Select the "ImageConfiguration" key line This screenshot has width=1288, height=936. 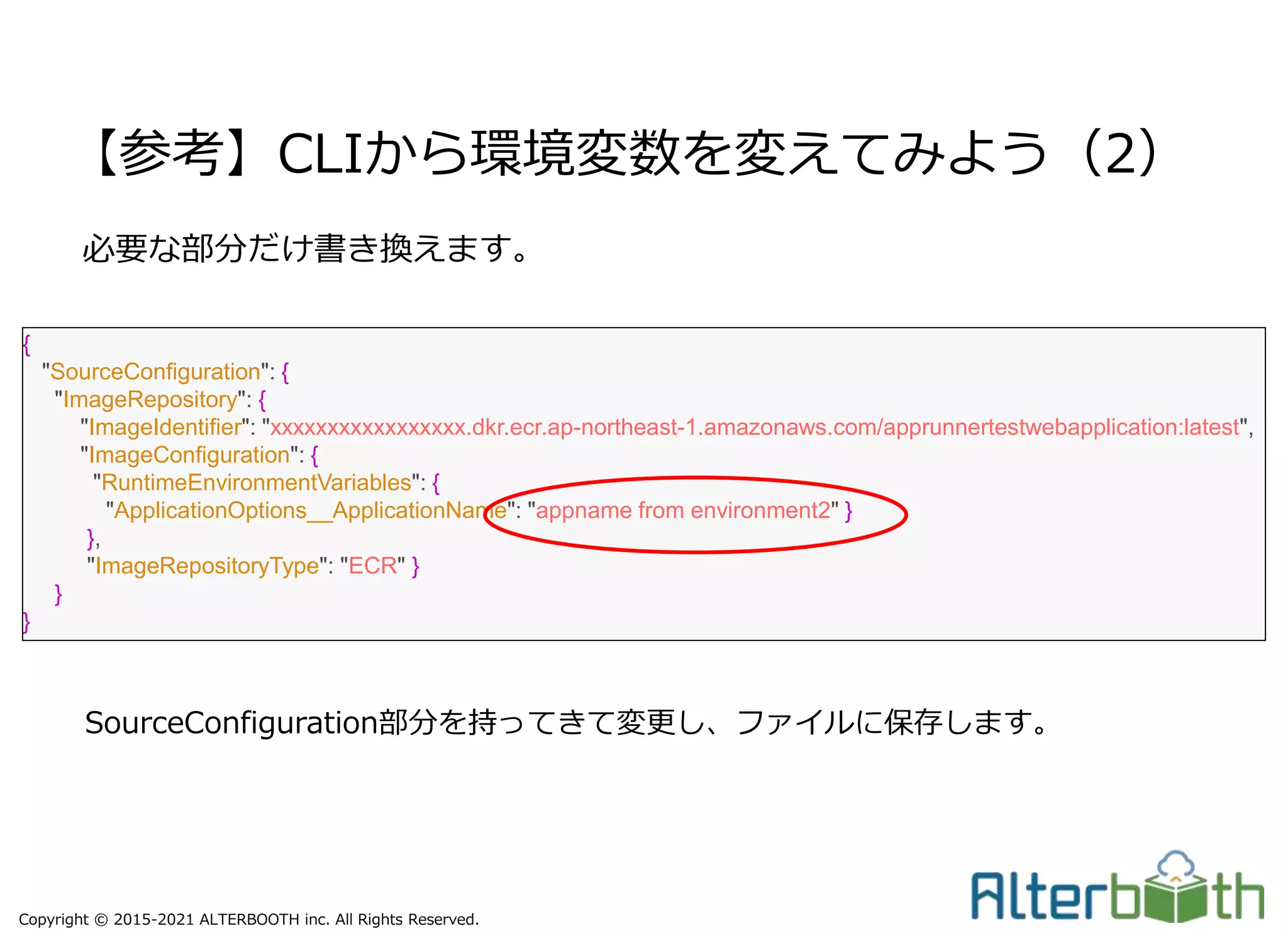coord(199,455)
